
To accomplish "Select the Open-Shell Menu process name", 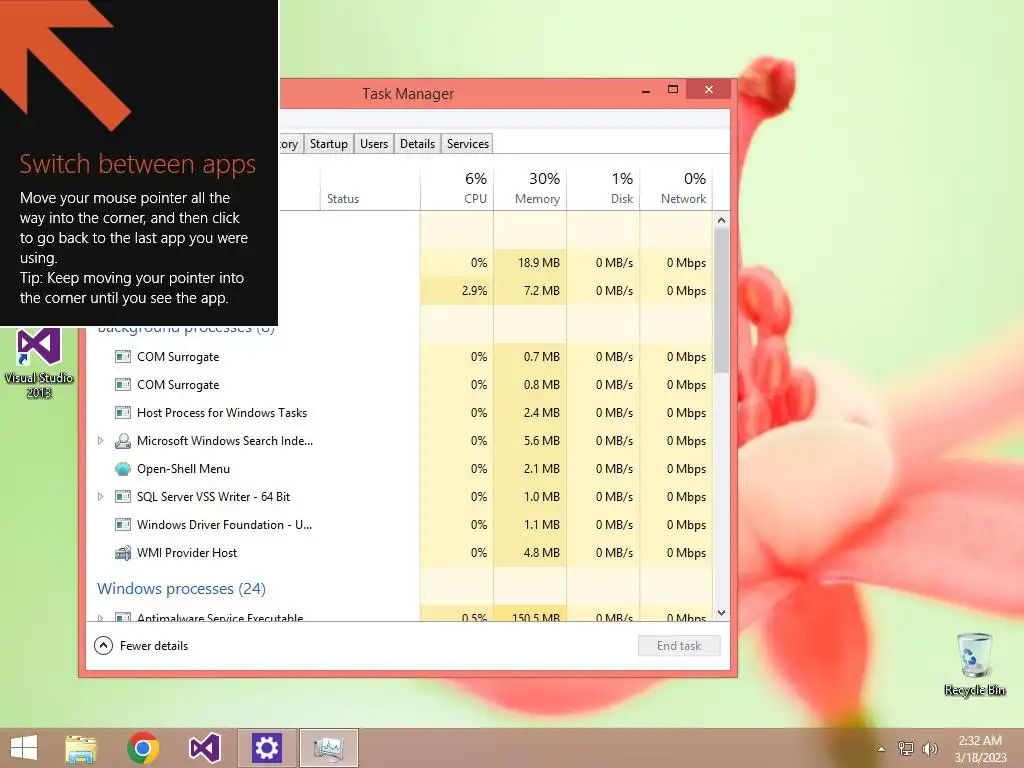I will [x=184, y=469].
